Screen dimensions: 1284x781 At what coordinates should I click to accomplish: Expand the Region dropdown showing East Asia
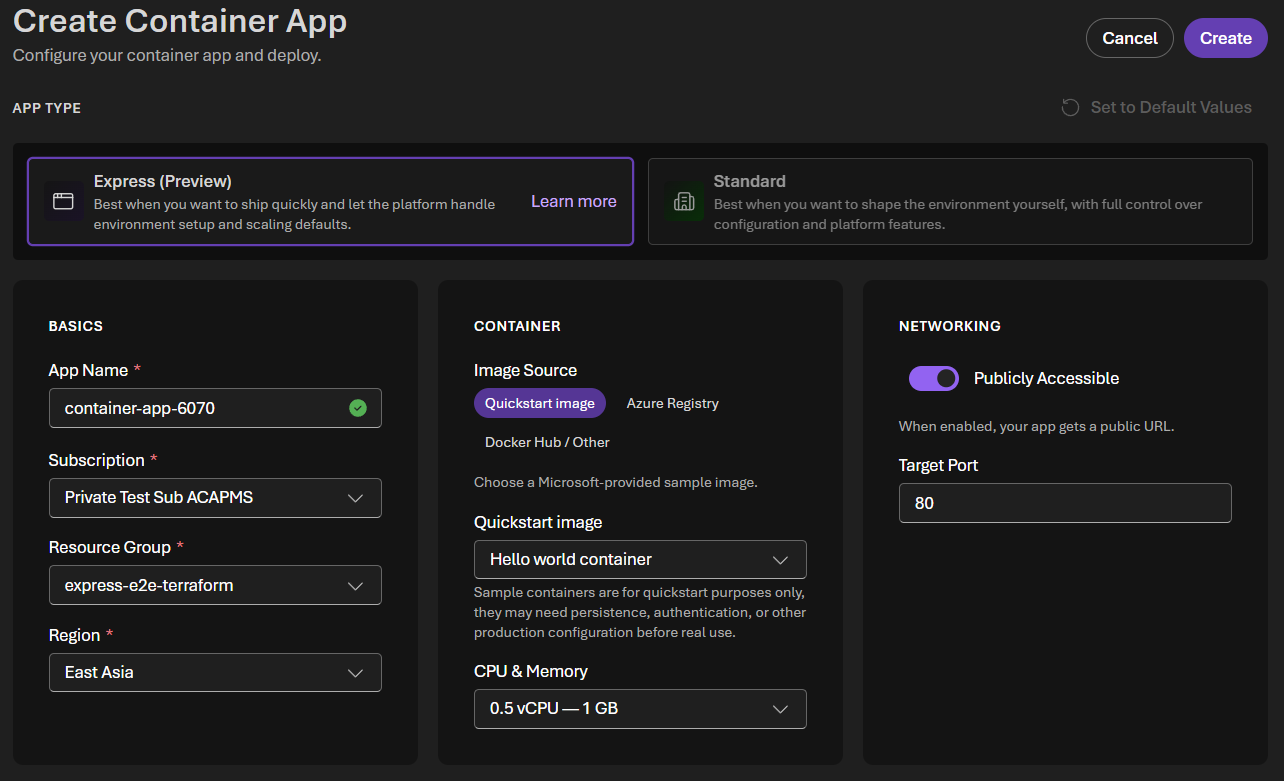[215, 672]
